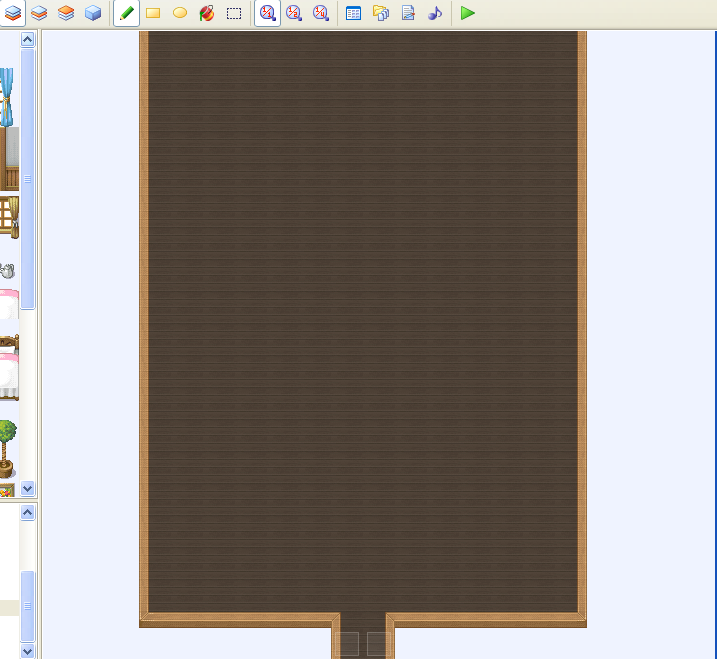This screenshot has height=659, width=717.
Task: Select the Layer 1 editing mode
Action: [12, 13]
